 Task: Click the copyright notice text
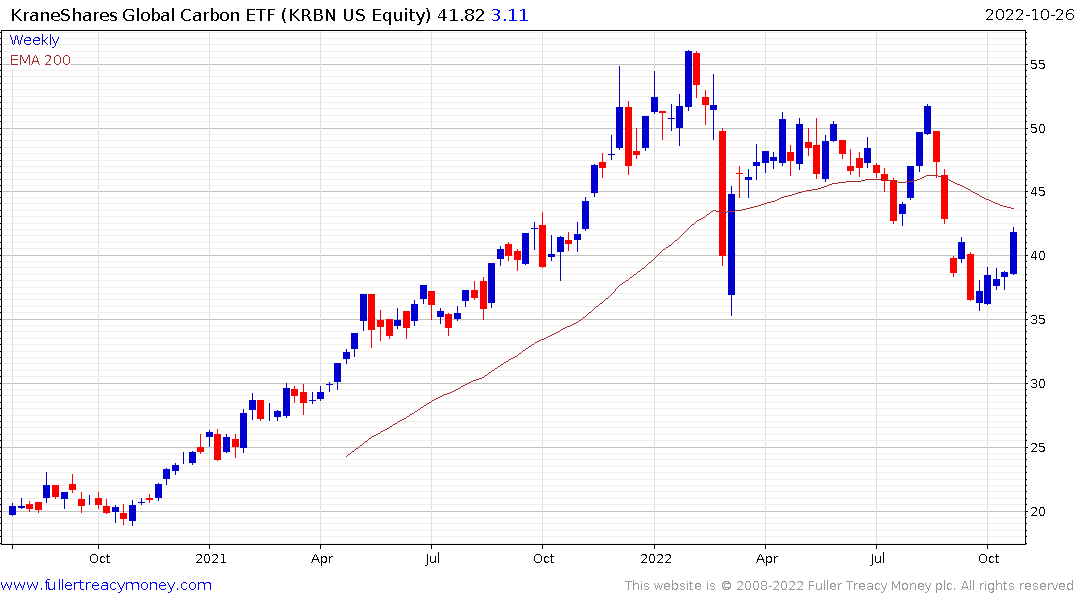[849, 586]
